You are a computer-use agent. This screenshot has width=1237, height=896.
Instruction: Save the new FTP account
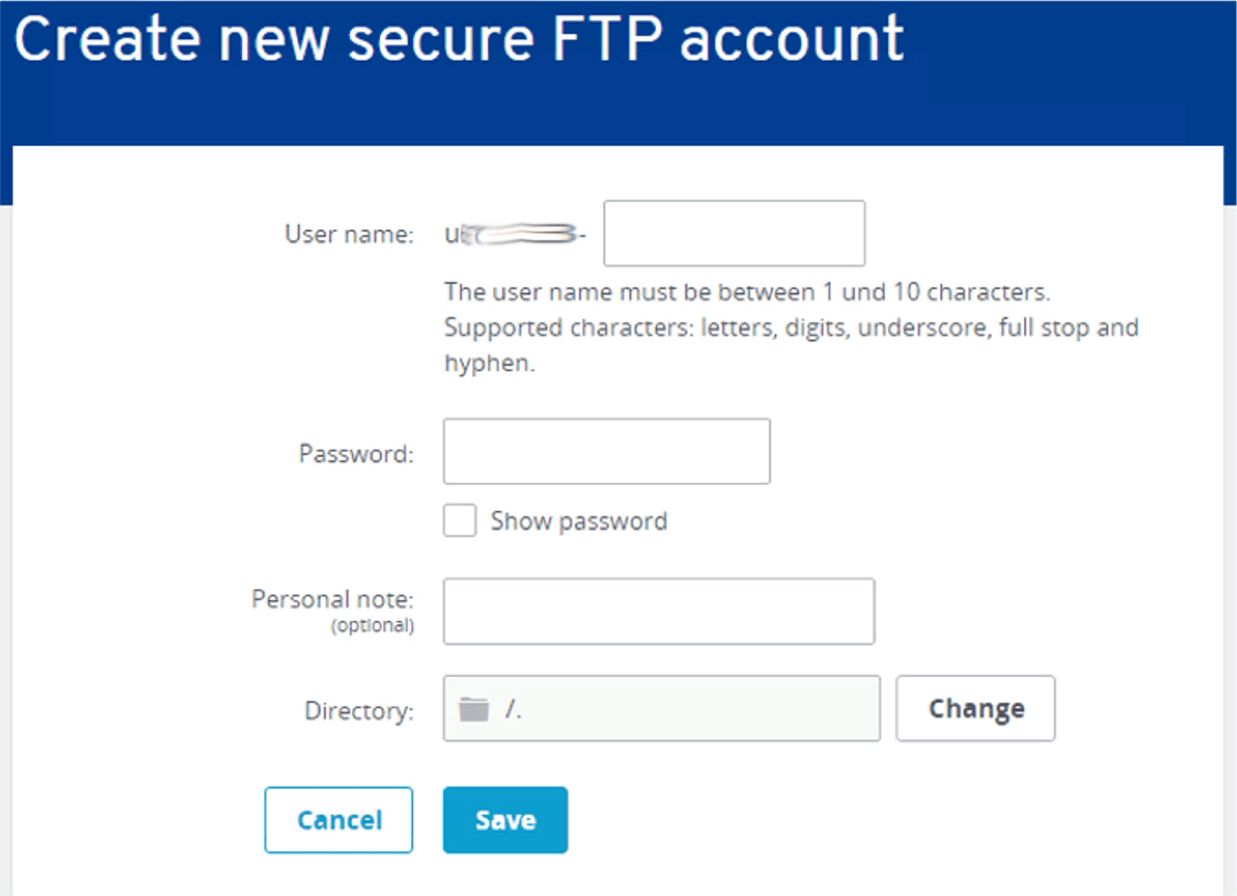[505, 820]
